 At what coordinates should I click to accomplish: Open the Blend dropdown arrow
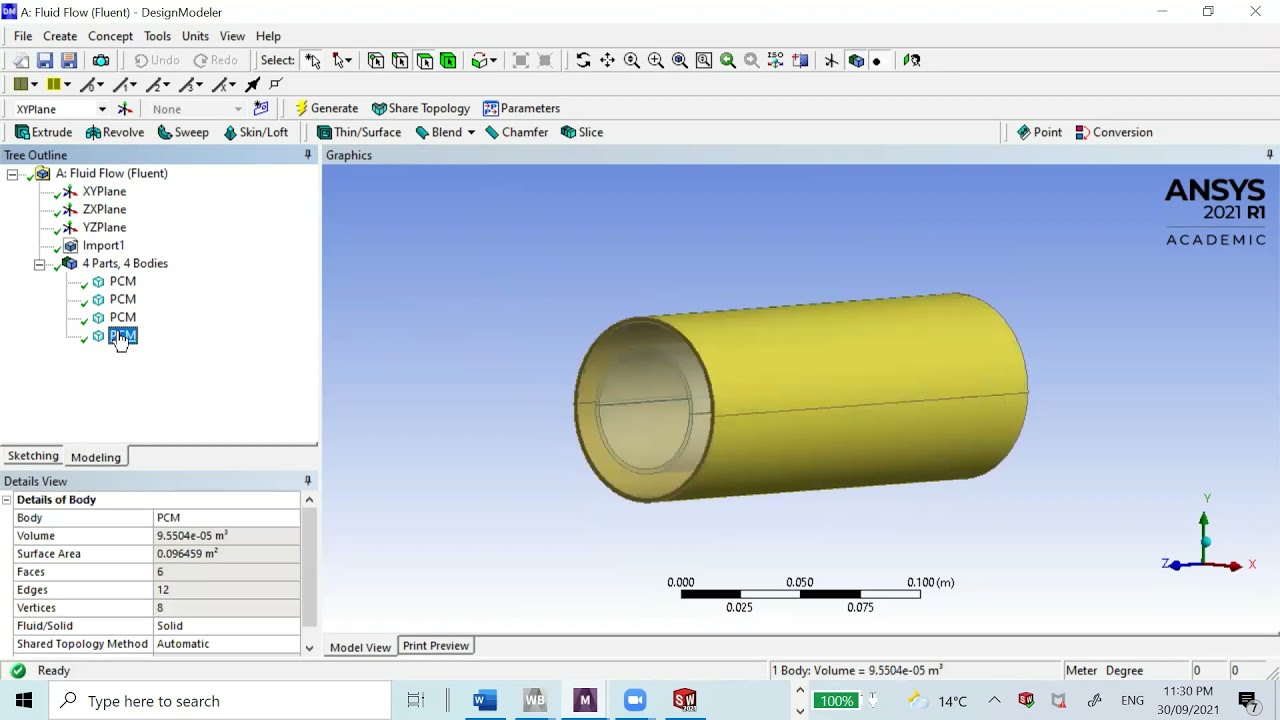coord(471,132)
